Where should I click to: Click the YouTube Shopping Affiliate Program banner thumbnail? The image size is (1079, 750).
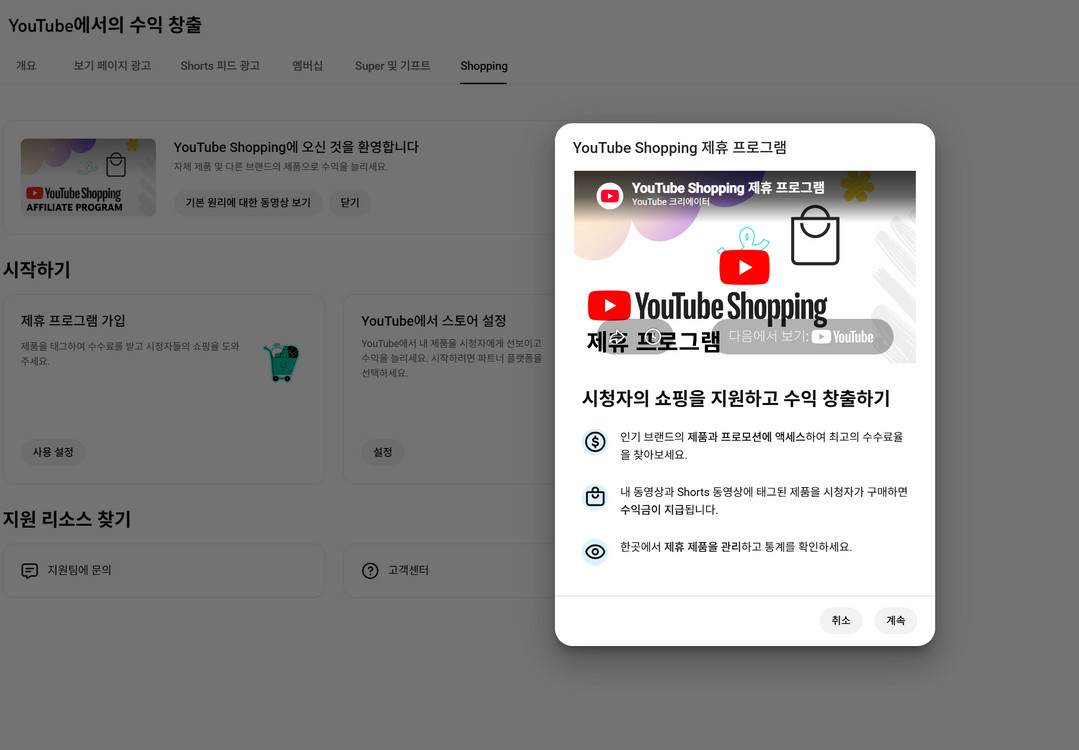tap(88, 178)
